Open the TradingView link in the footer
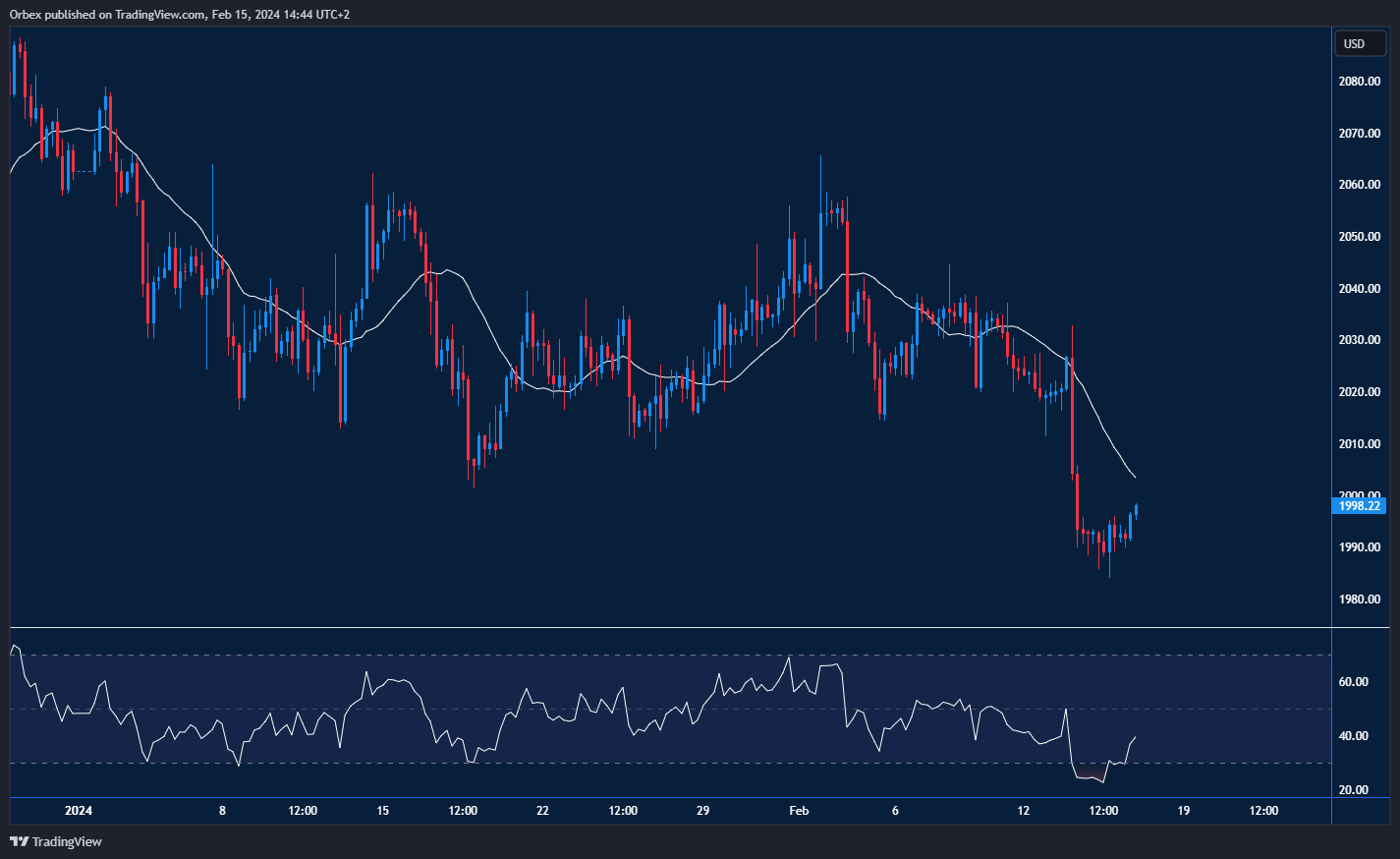The height and width of the screenshot is (859, 1400). pos(66,841)
